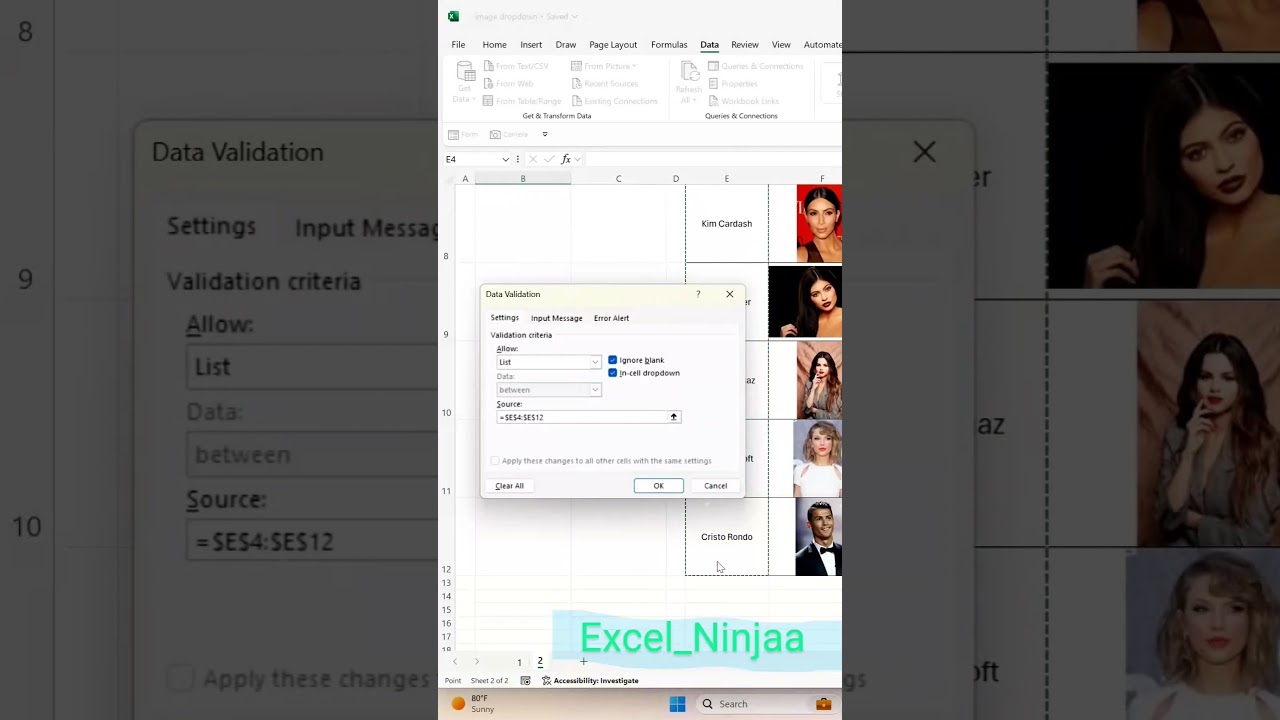
Task: Click the Existing Connections icon
Action: [x=577, y=101]
